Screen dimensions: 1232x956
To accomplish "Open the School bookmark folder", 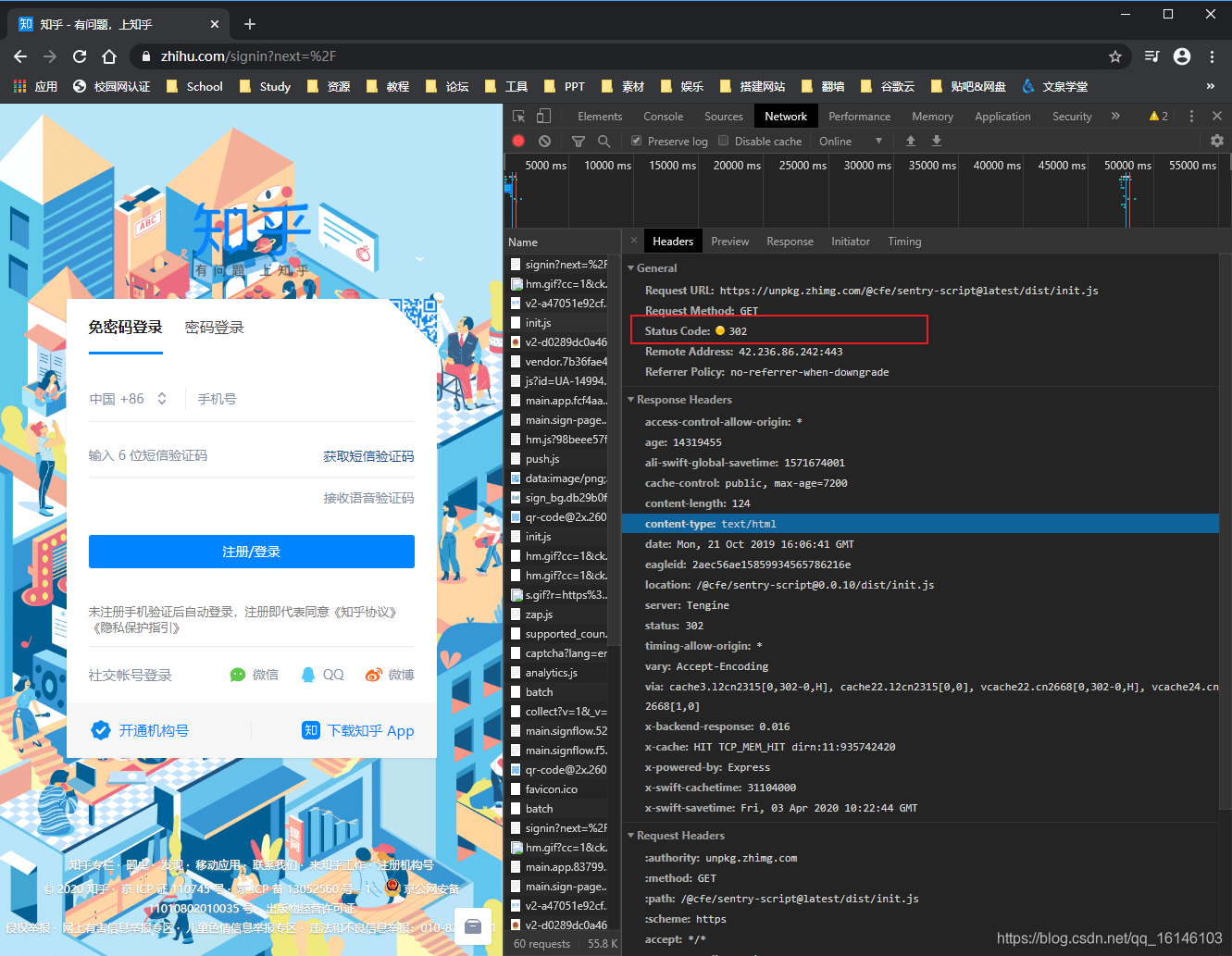I will coord(194,86).
